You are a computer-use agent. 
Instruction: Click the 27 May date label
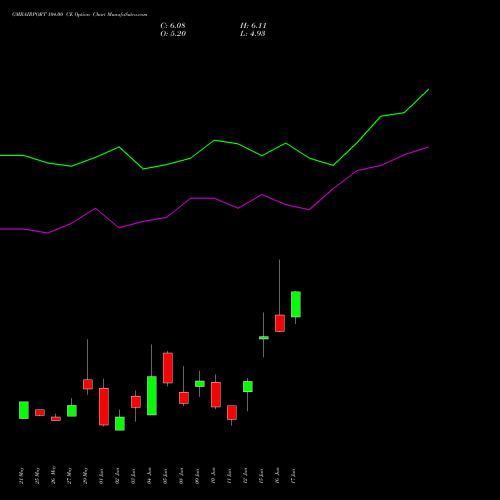pos(70,476)
